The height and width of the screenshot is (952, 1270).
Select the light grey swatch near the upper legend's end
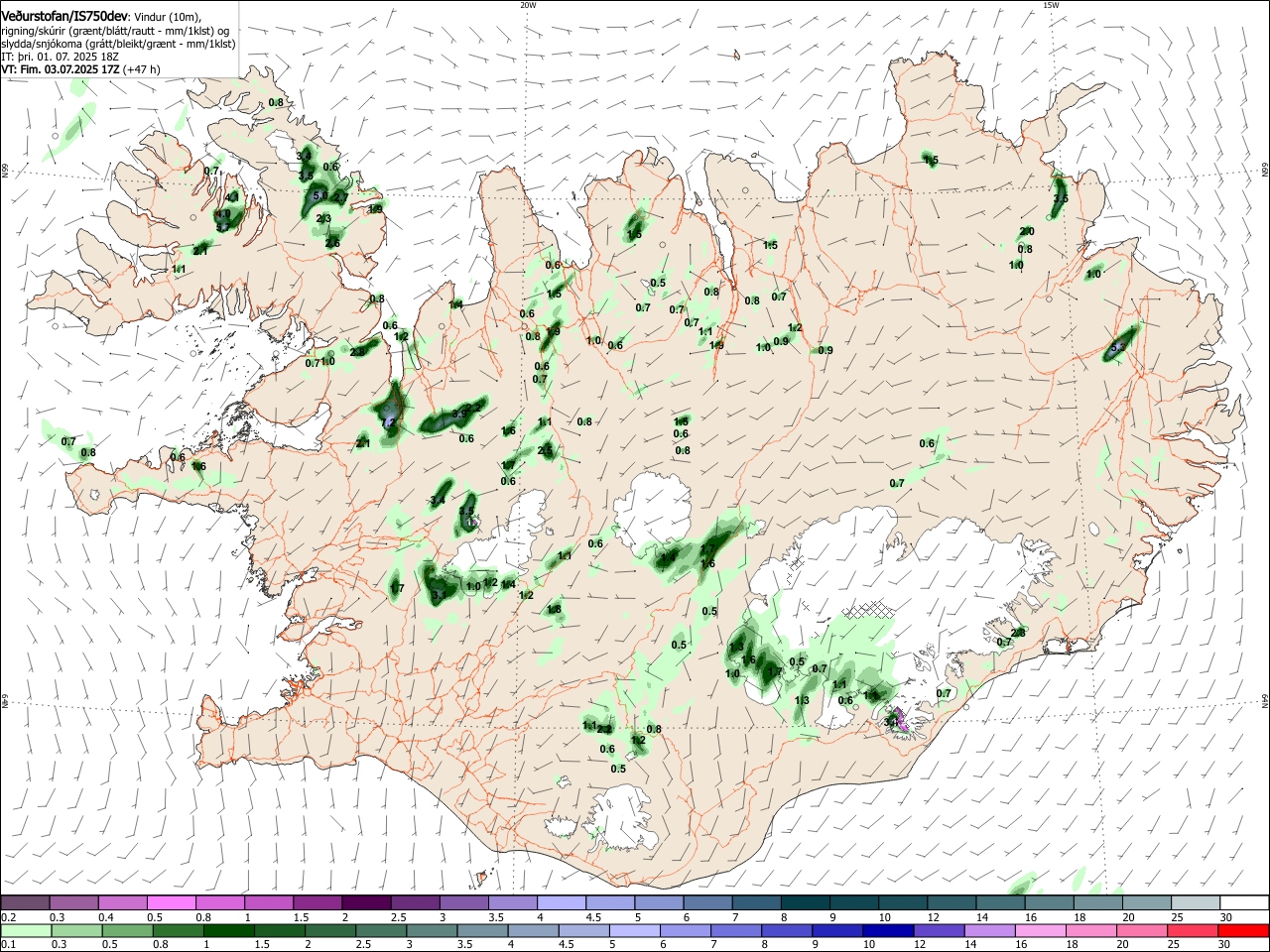(x=1197, y=903)
